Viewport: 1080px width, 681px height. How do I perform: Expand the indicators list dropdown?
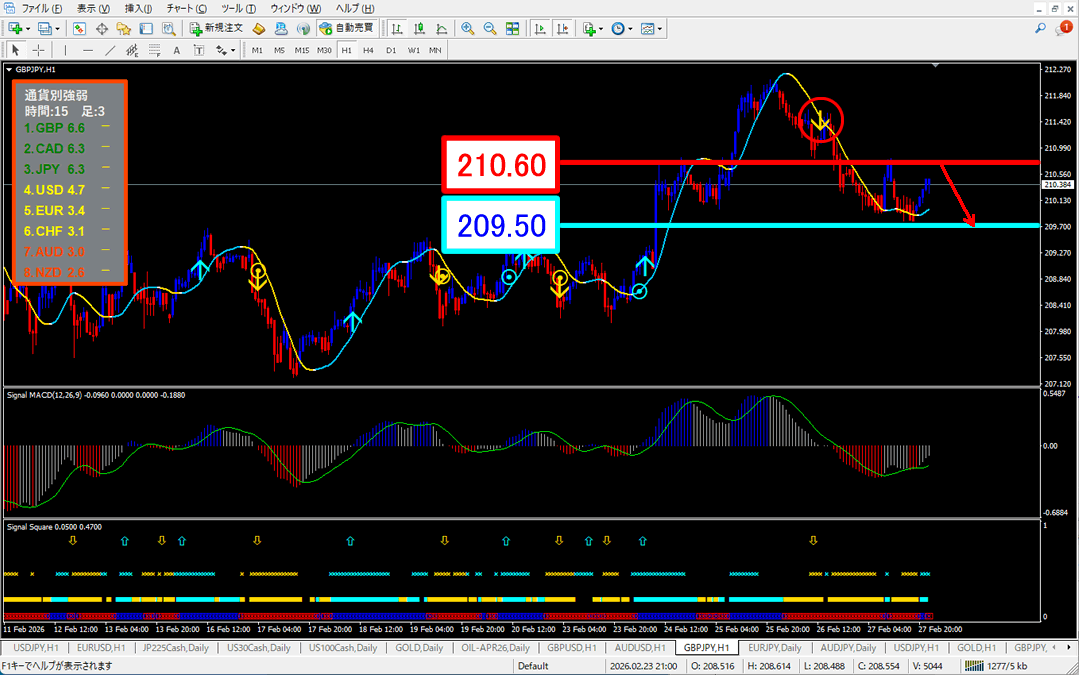[602, 28]
